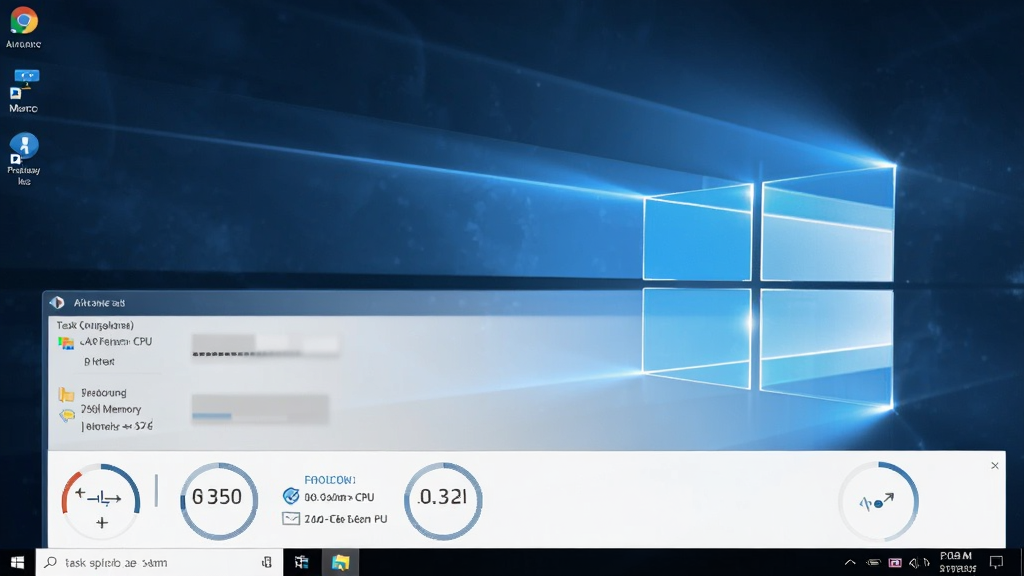Open the Chrome desktop shortcut
Screen dimensions: 1024x576
[x=24, y=21]
